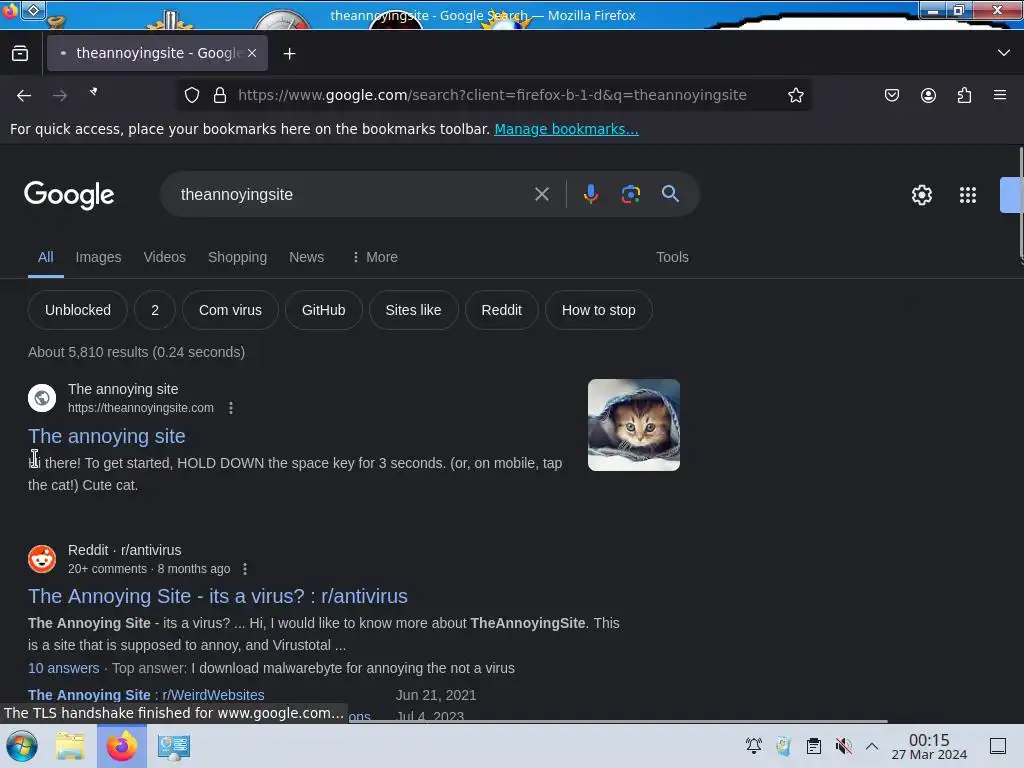This screenshot has width=1024, height=768.
Task: Click the annoying site globe favicon
Action: (42, 398)
